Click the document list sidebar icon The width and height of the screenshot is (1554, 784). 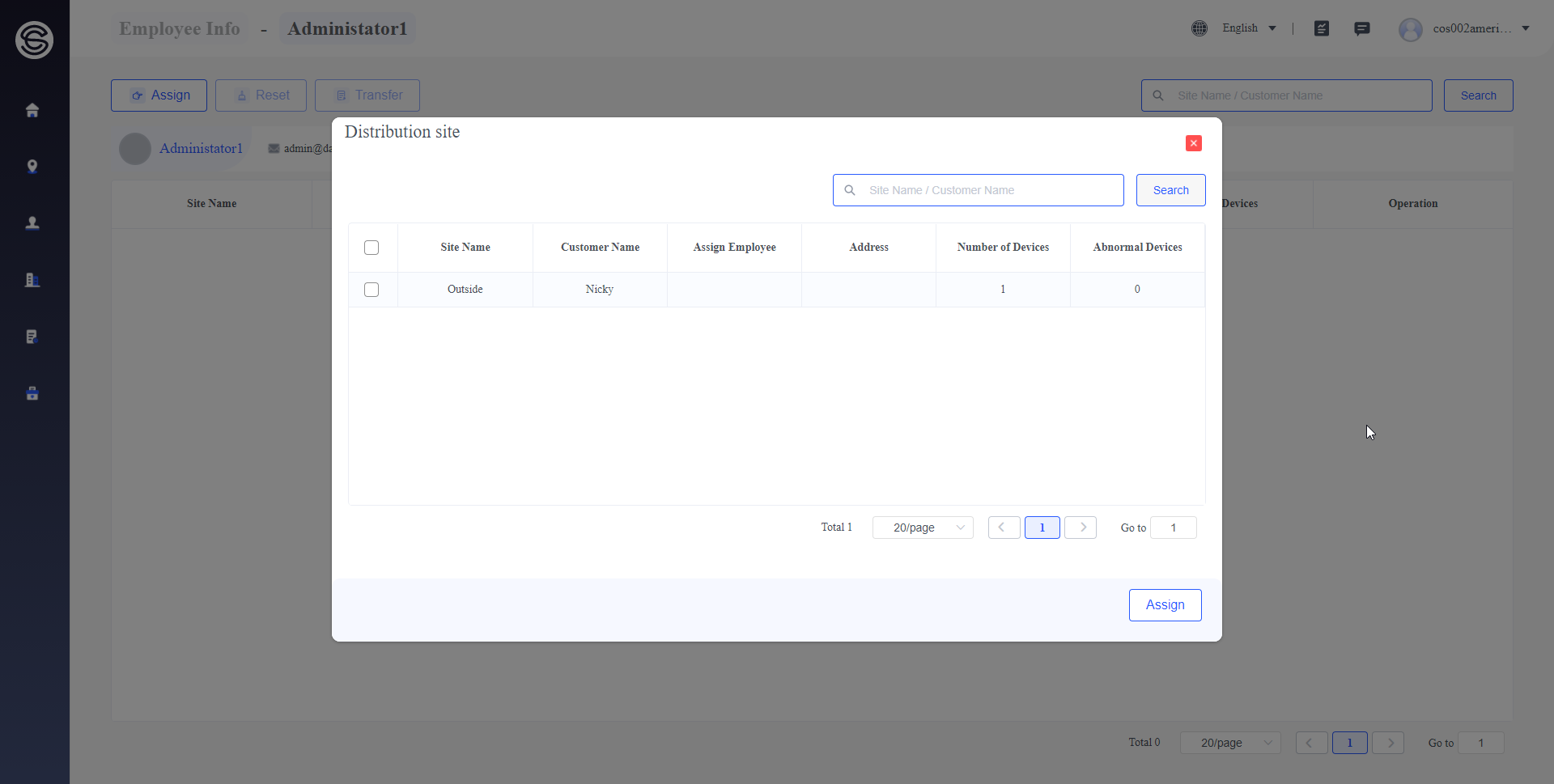click(32, 337)
